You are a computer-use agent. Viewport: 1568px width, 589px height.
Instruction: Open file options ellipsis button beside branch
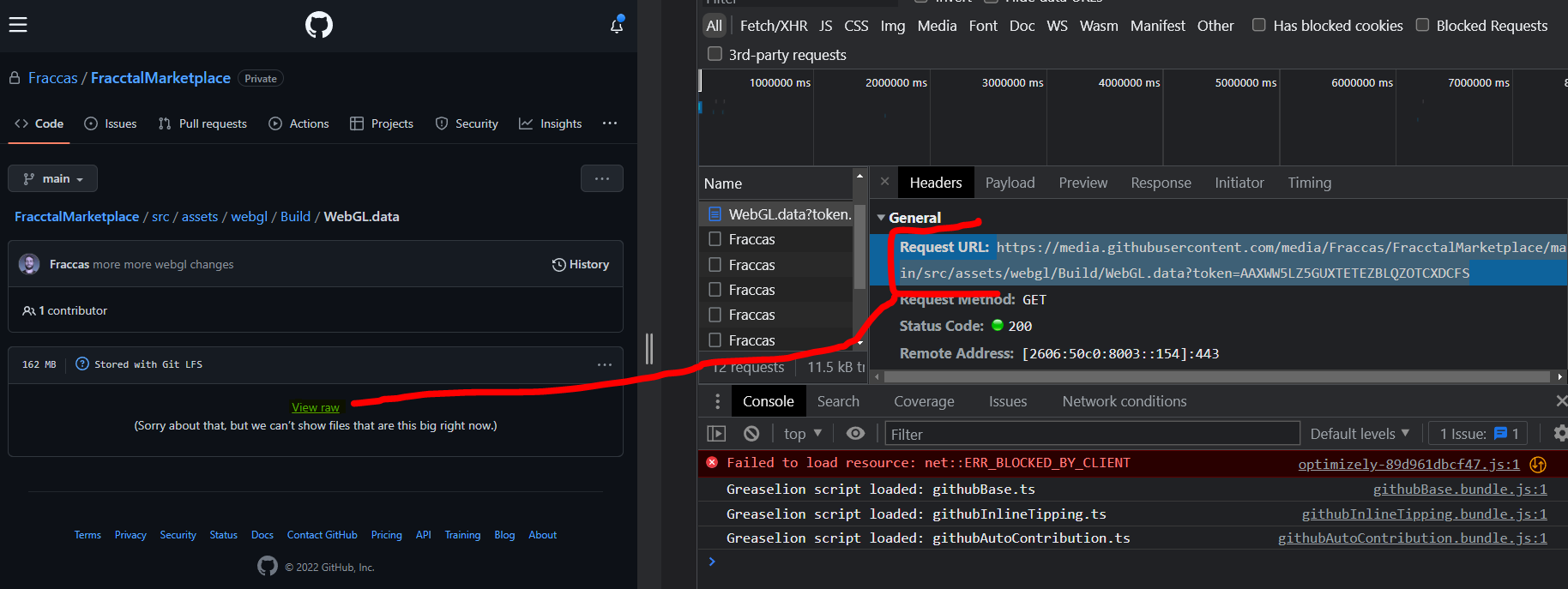tap(602, 178)
